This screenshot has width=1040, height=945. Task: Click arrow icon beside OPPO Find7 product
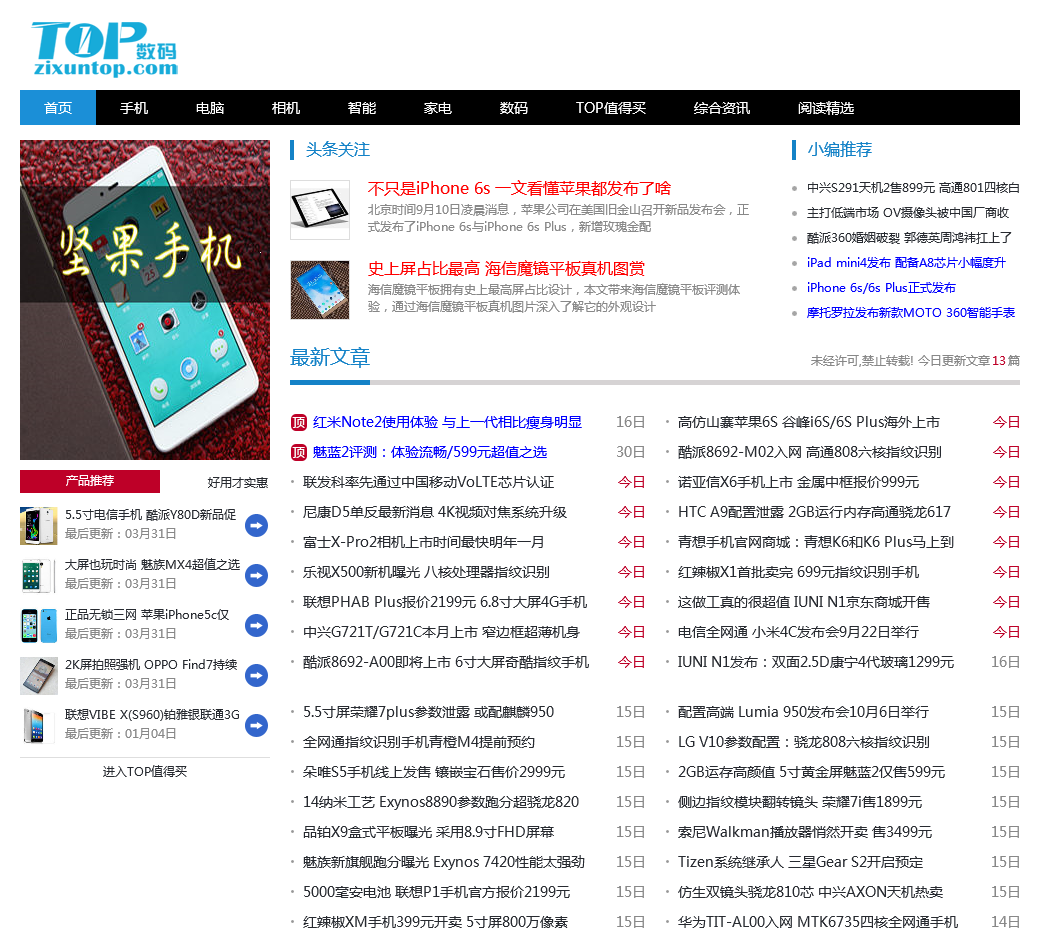(x=256, y=675)
